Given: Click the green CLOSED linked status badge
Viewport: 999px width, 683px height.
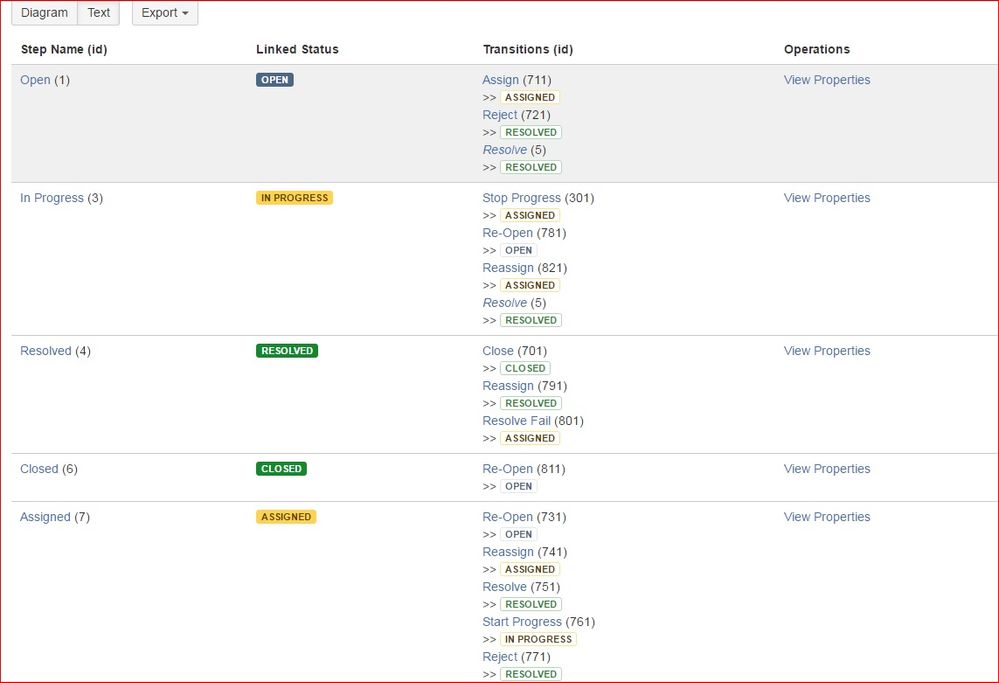Looking at the screenshot, I should 281,468.
